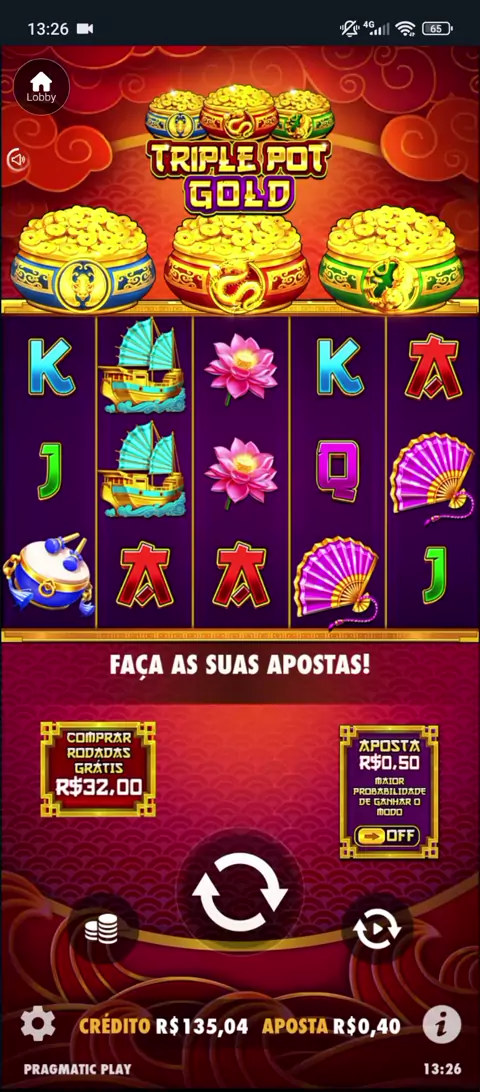Open the coin stack bet settings
The height and width of the screenshot is (1092, 480).
[x=102, y=929]
